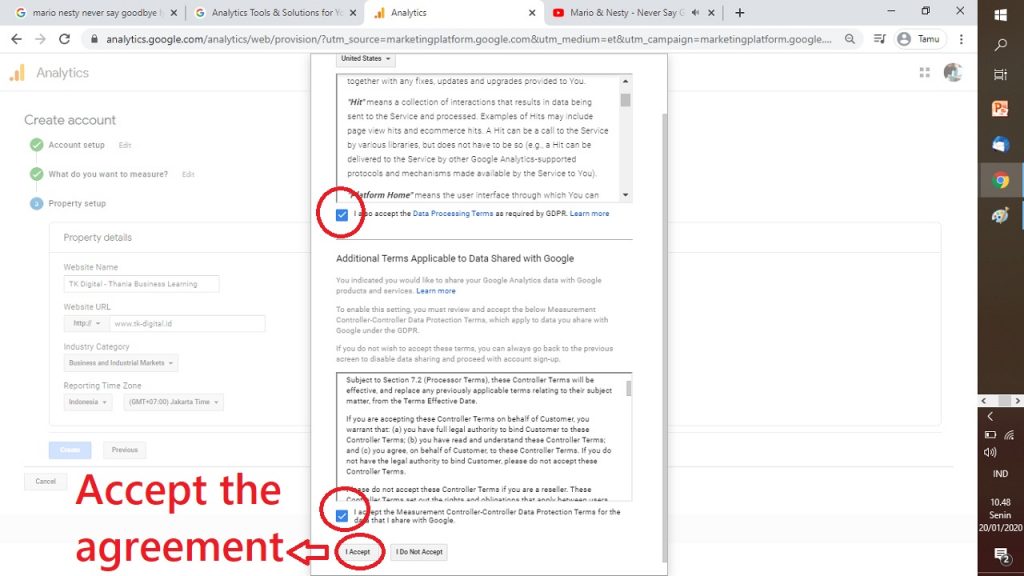The width and height of the screenshot is (1024, 576).
Task: Click the zoom magnifier icon in address bar
Action: [849, 39]
